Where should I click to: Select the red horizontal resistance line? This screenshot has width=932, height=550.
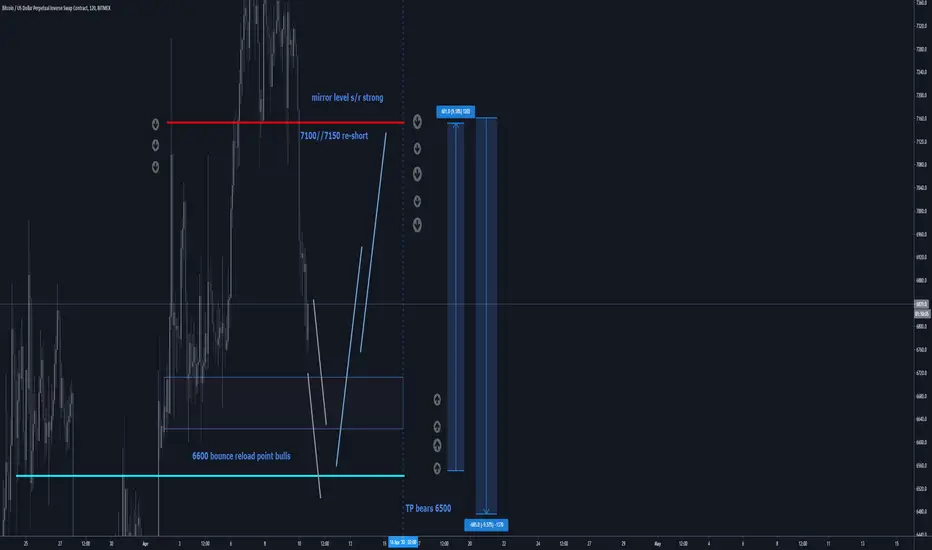point(285,122)
